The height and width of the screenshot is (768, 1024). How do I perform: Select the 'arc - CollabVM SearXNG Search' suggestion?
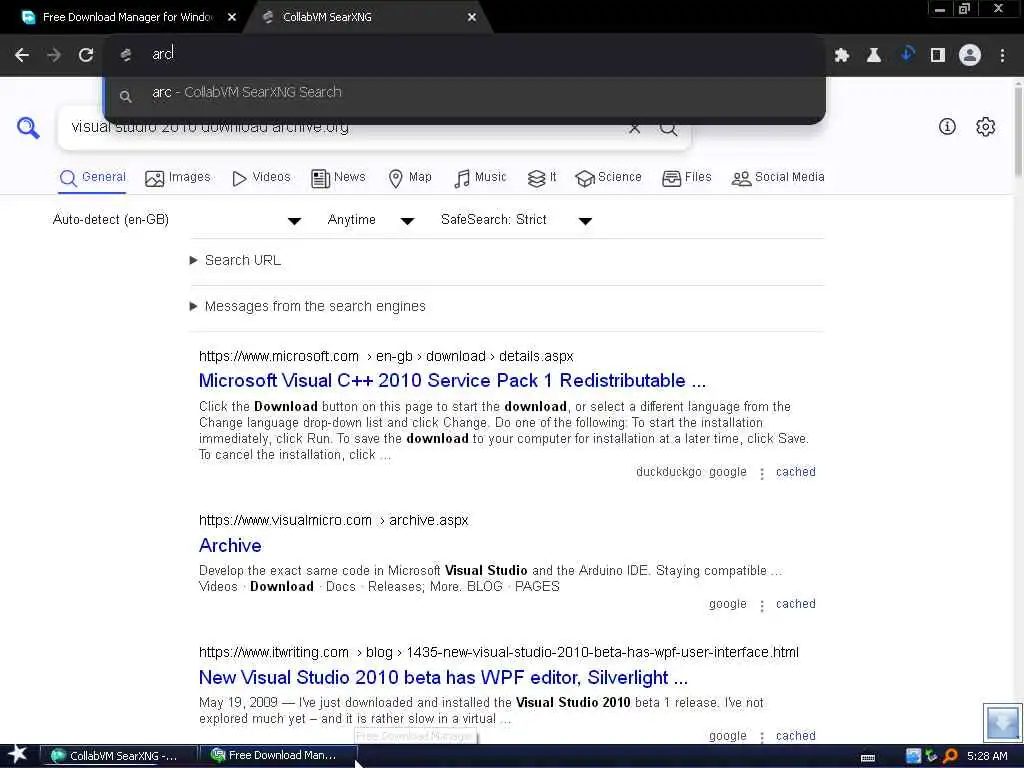(464, 93)
